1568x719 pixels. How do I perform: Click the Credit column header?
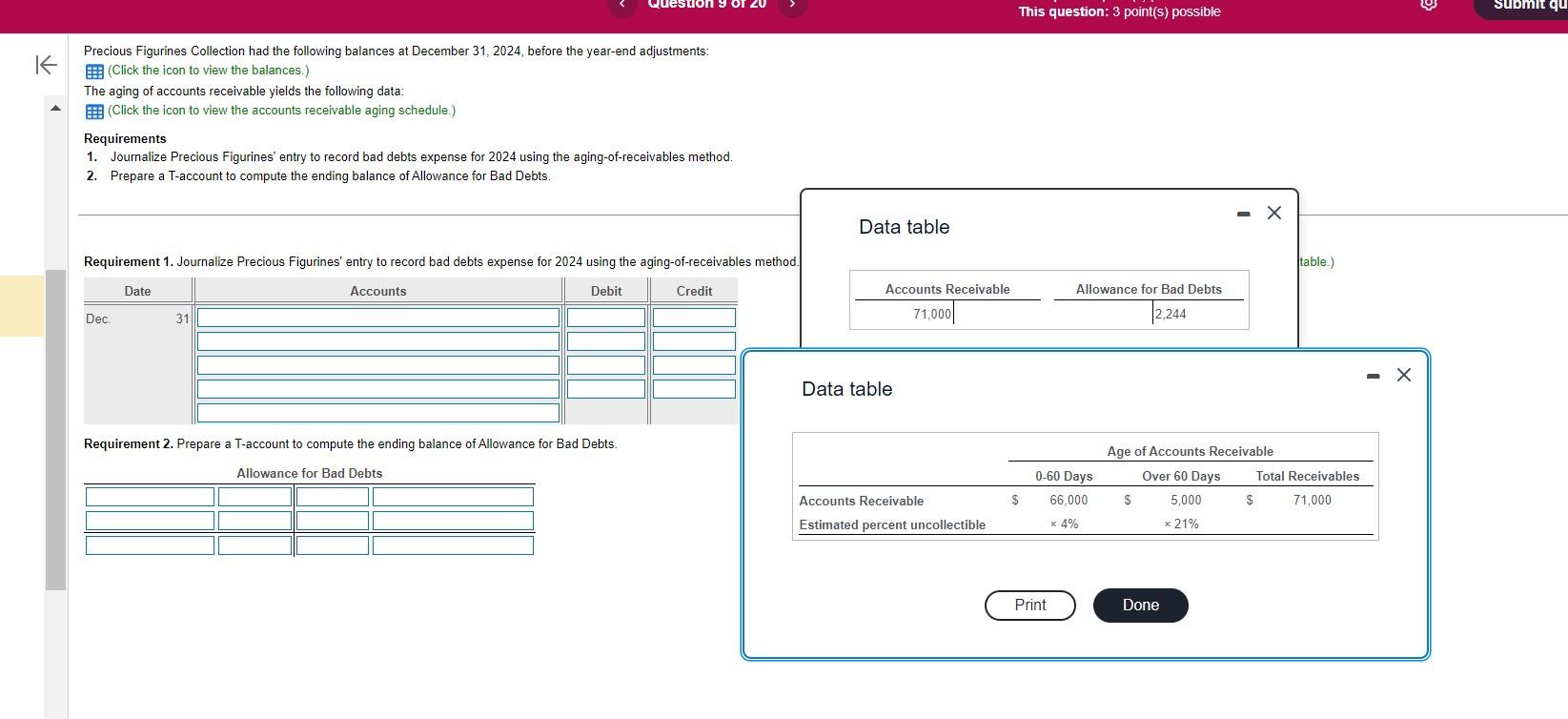[694, 291]
